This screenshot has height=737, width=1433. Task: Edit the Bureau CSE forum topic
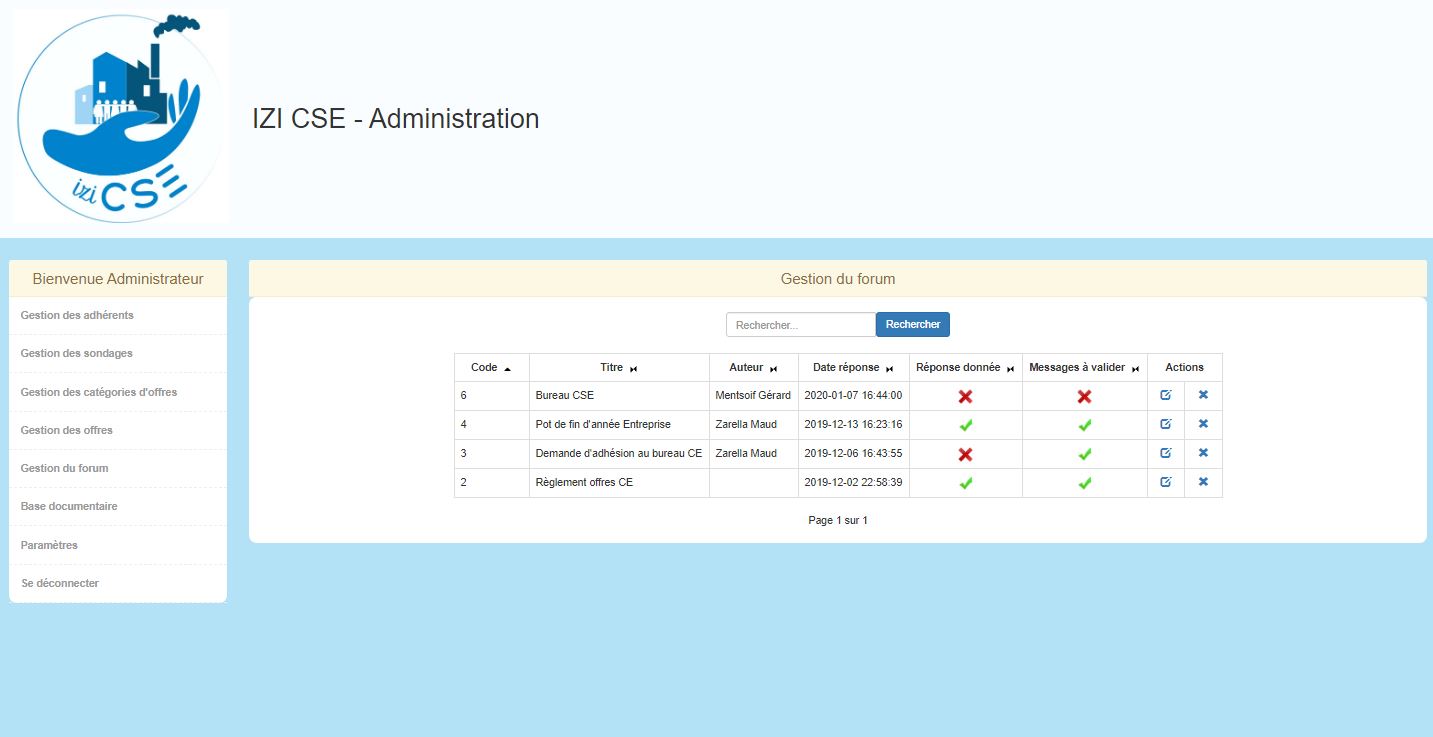click(x=1165, y=395)
